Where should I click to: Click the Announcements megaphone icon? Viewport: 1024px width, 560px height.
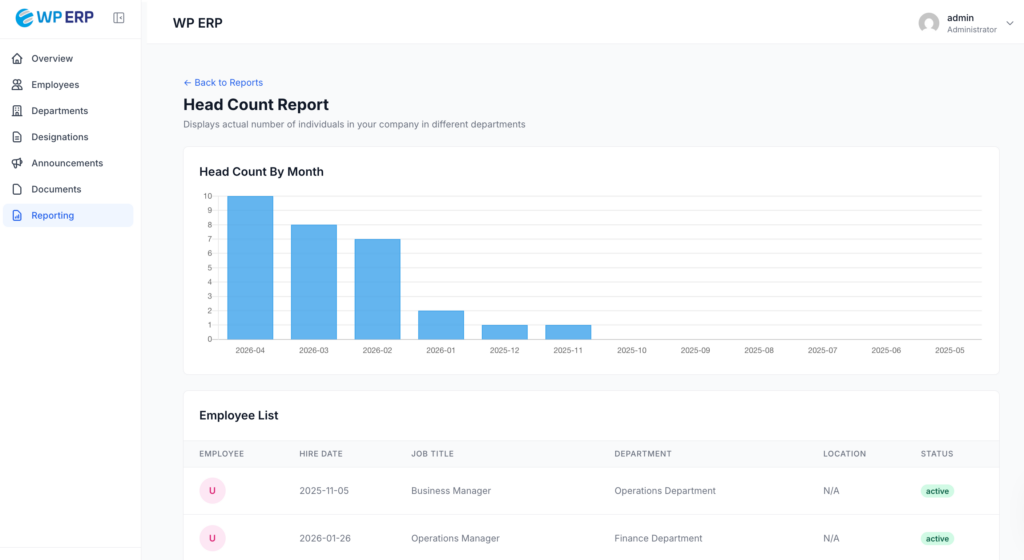point(17,163)
